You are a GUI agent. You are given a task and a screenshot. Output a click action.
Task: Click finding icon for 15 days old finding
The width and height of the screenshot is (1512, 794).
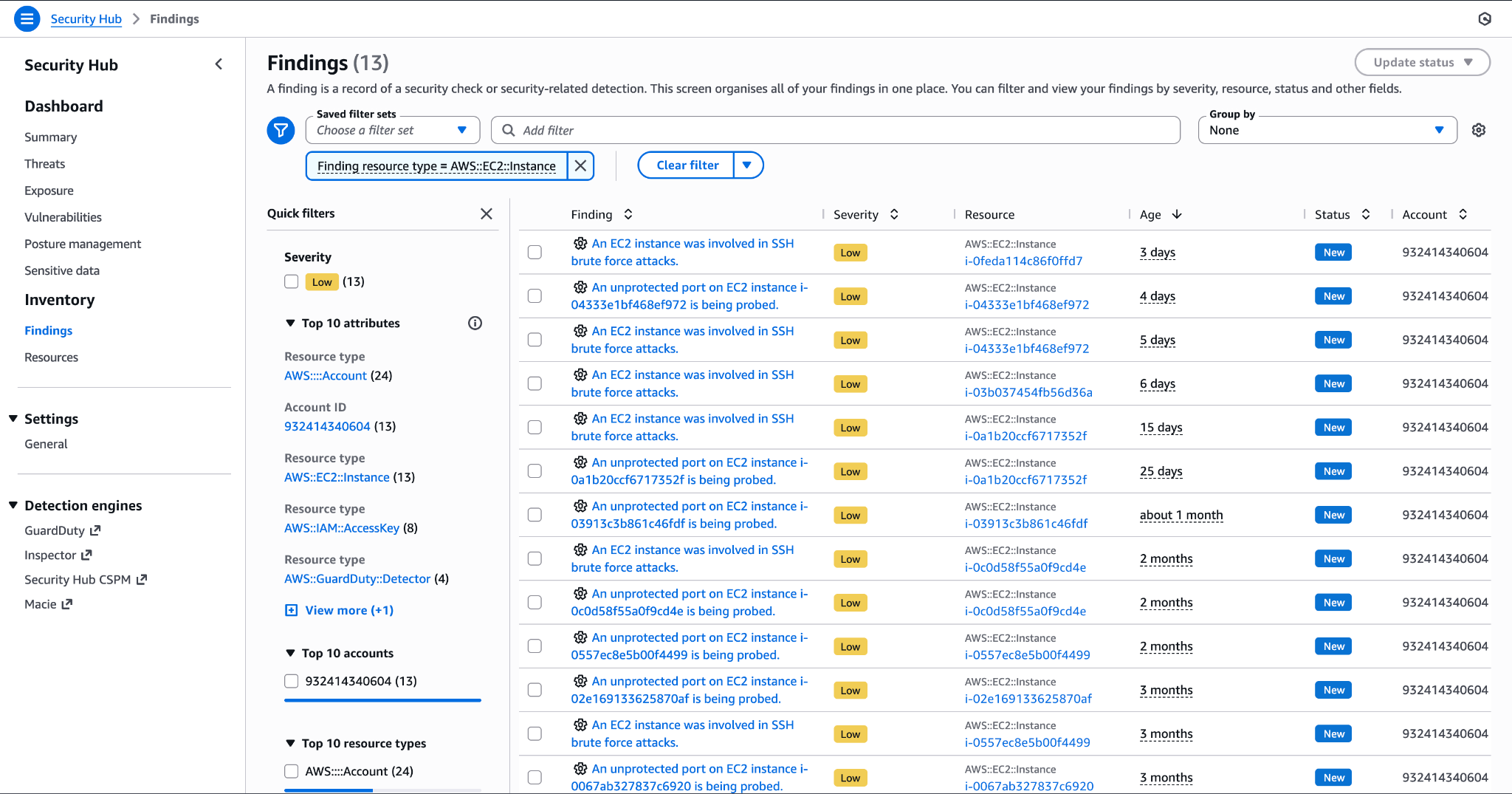click(580, 418)
